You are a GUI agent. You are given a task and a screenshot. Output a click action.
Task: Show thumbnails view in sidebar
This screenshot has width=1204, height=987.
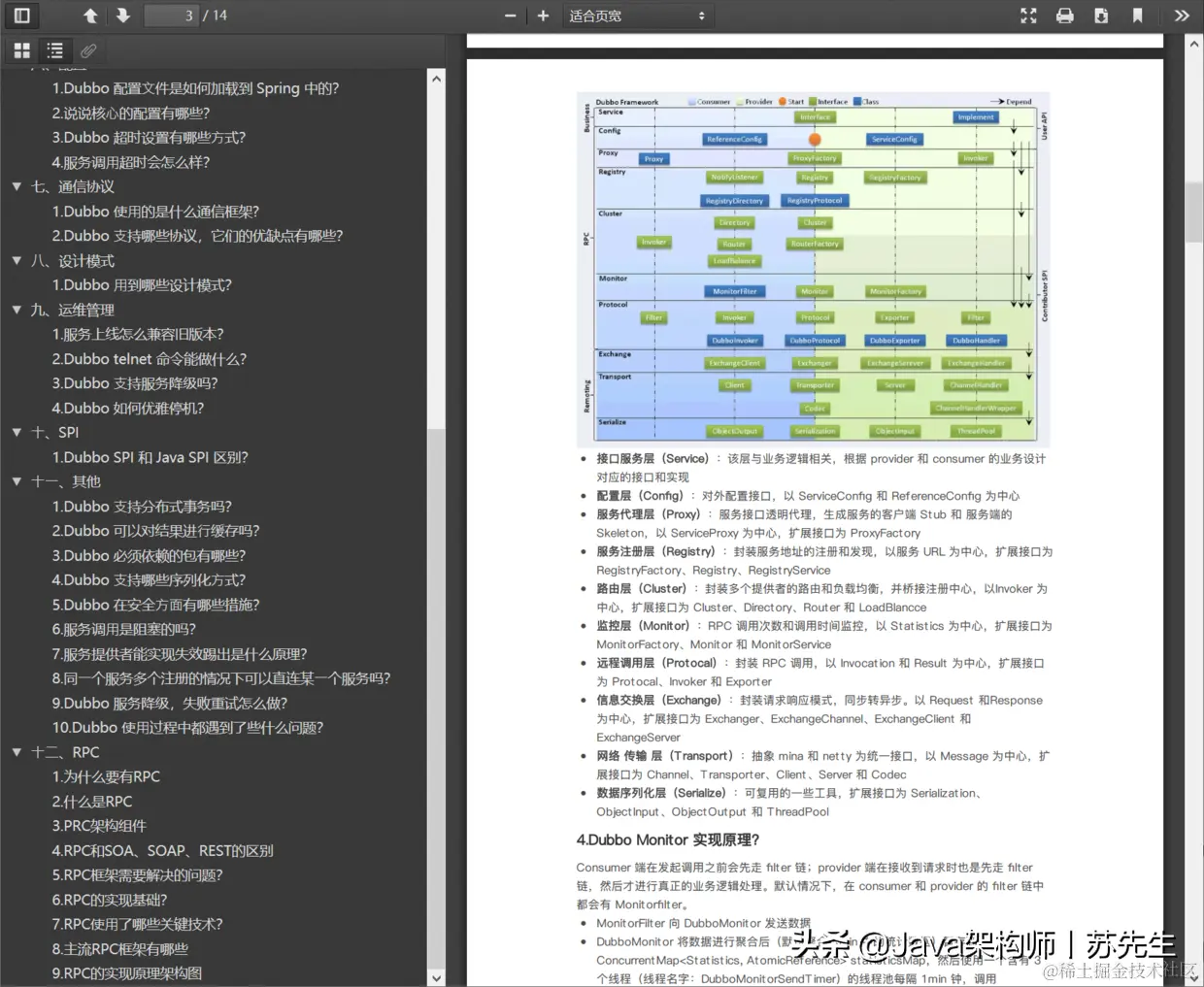[22, 50]
